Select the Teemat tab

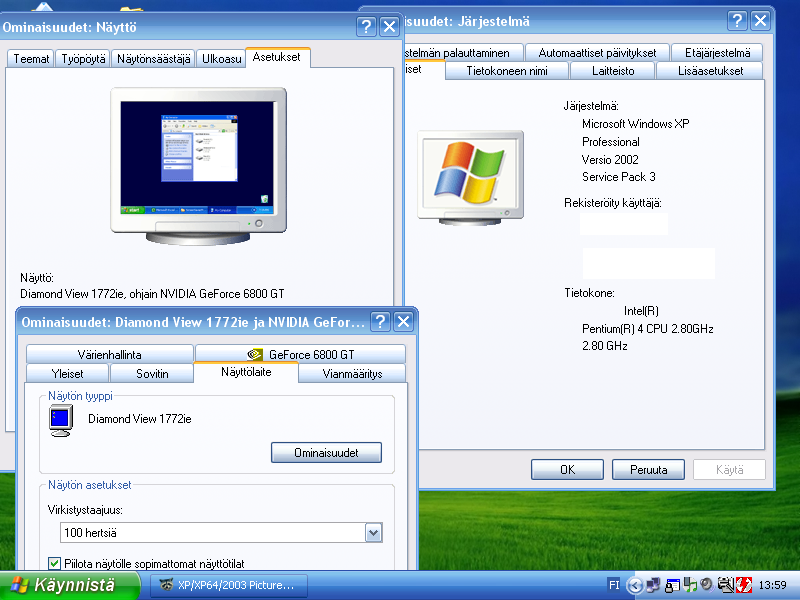click(31, 59)
